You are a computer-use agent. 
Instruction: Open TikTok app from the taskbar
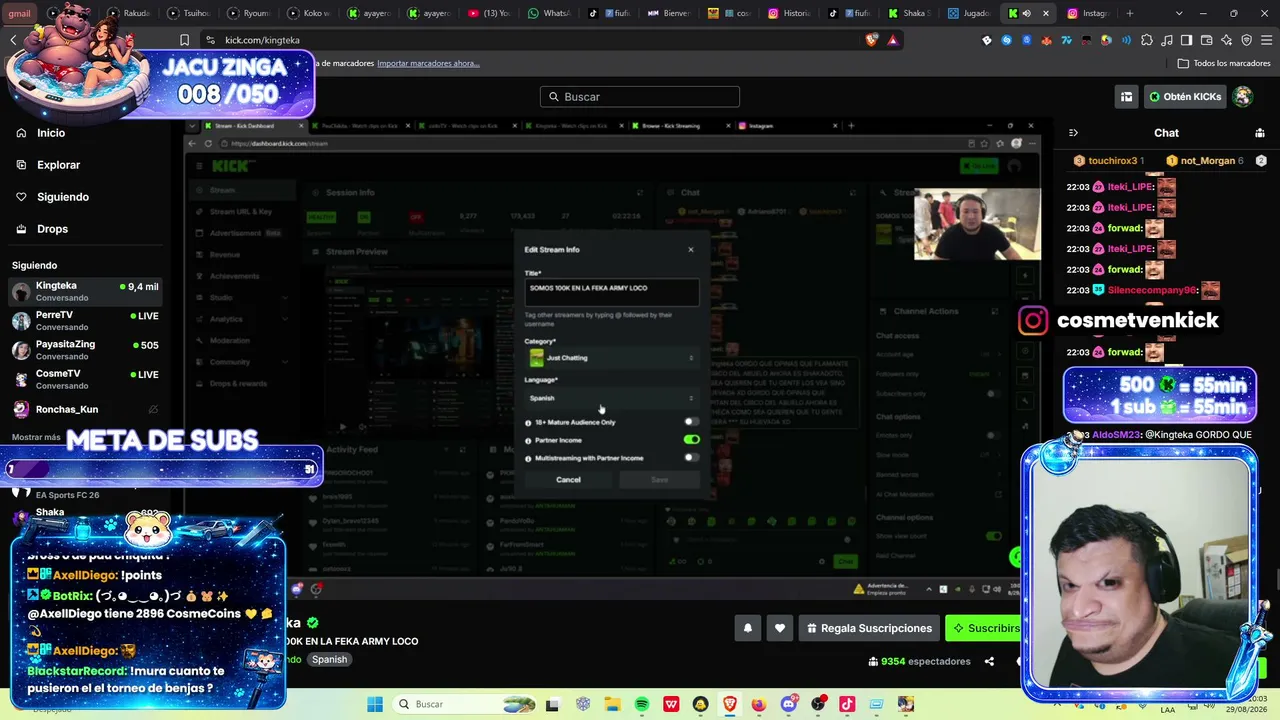click(x=848, y=704)
